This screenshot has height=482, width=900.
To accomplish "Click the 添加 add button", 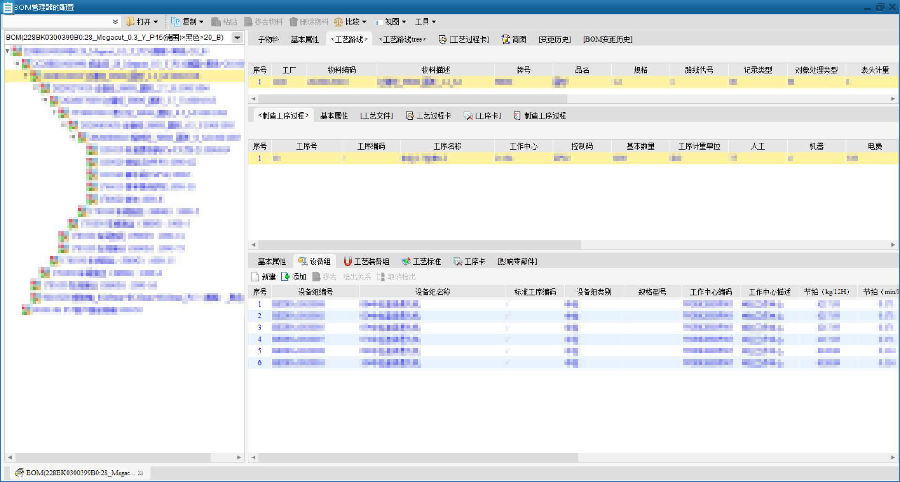I will (x=294, y=276).
